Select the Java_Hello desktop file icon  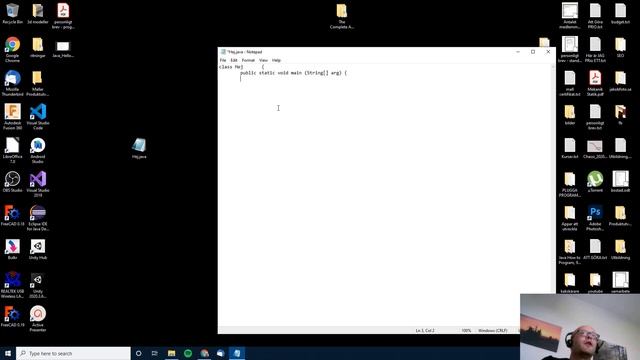(x=63, y=49)
